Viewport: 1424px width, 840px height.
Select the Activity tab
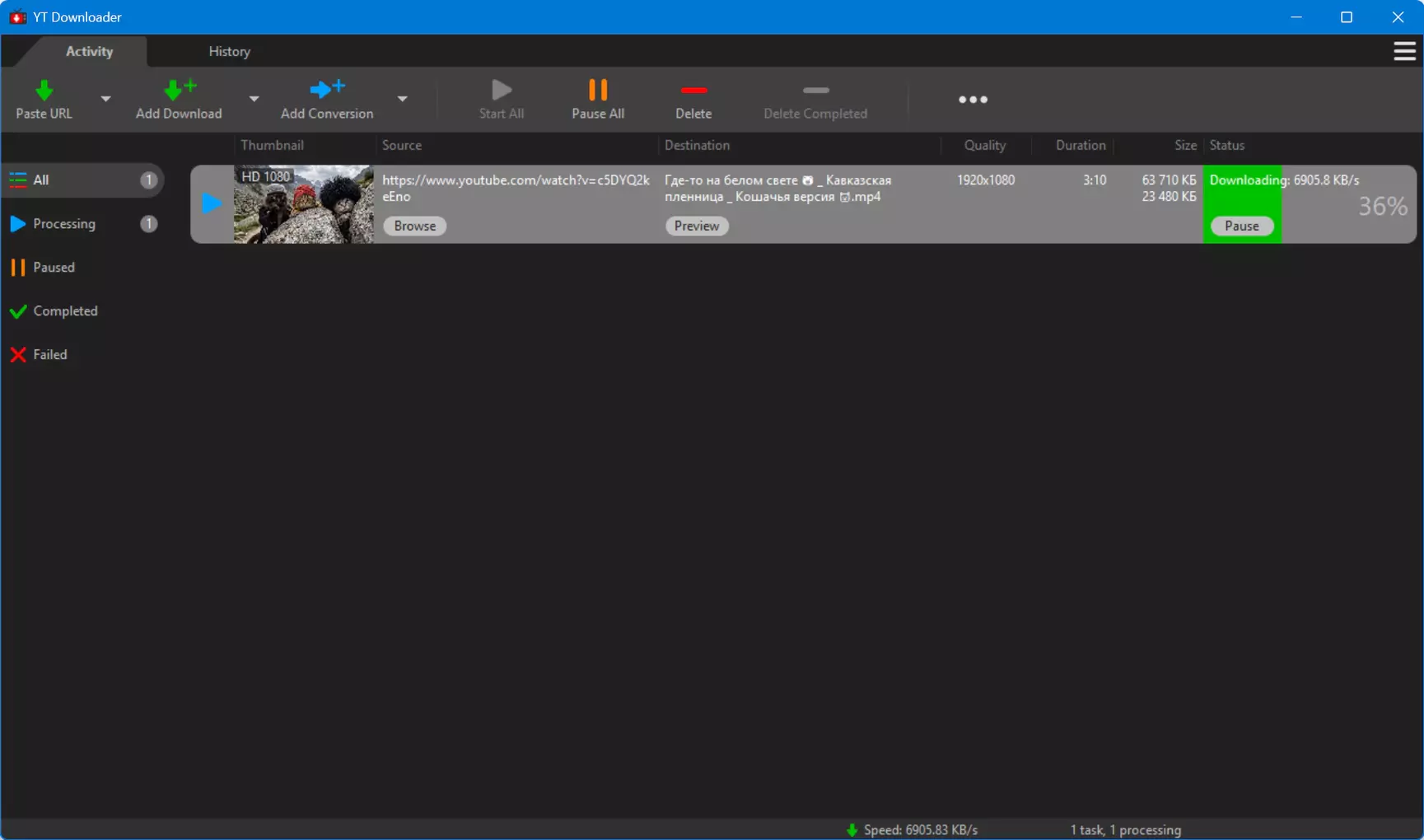click(x=89, y=51)
